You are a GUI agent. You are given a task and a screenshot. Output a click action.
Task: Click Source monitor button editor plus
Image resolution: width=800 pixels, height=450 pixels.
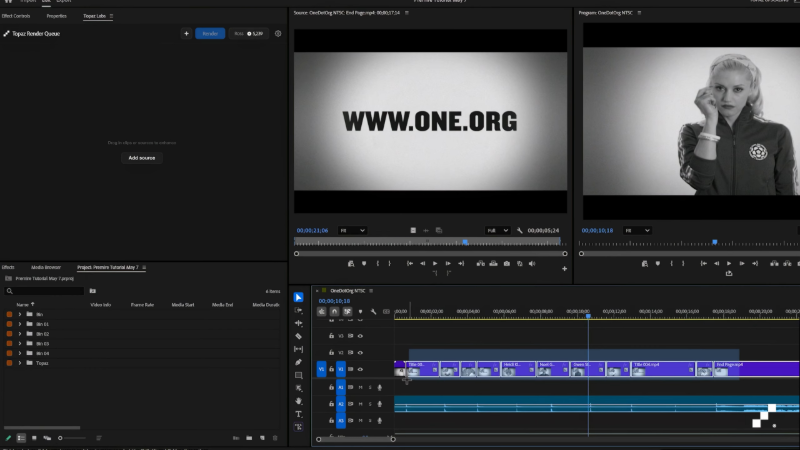pos(564,269)
